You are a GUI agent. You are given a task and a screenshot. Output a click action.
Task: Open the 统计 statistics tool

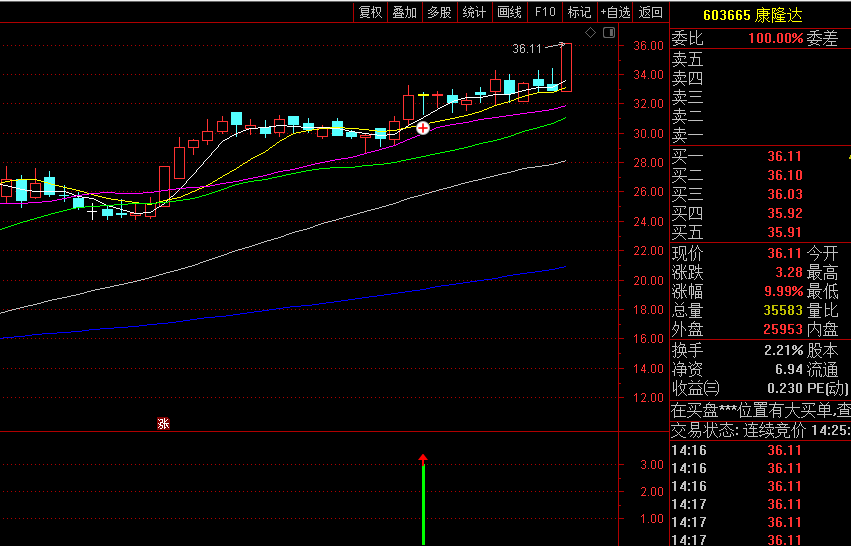(x=474, y=12)
